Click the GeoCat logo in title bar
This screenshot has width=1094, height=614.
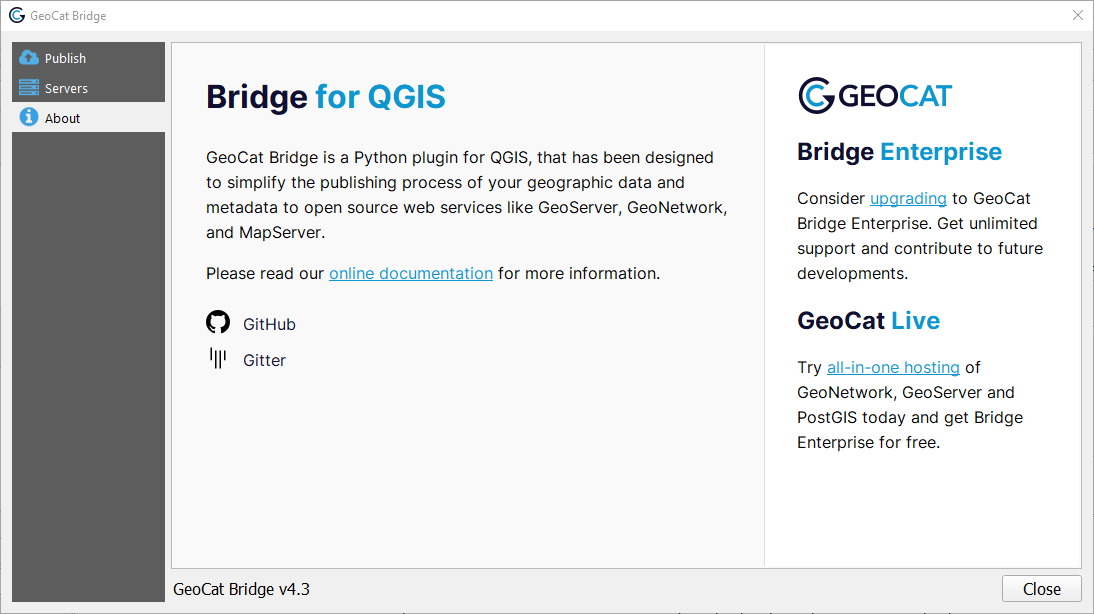(x=16, y=15)
